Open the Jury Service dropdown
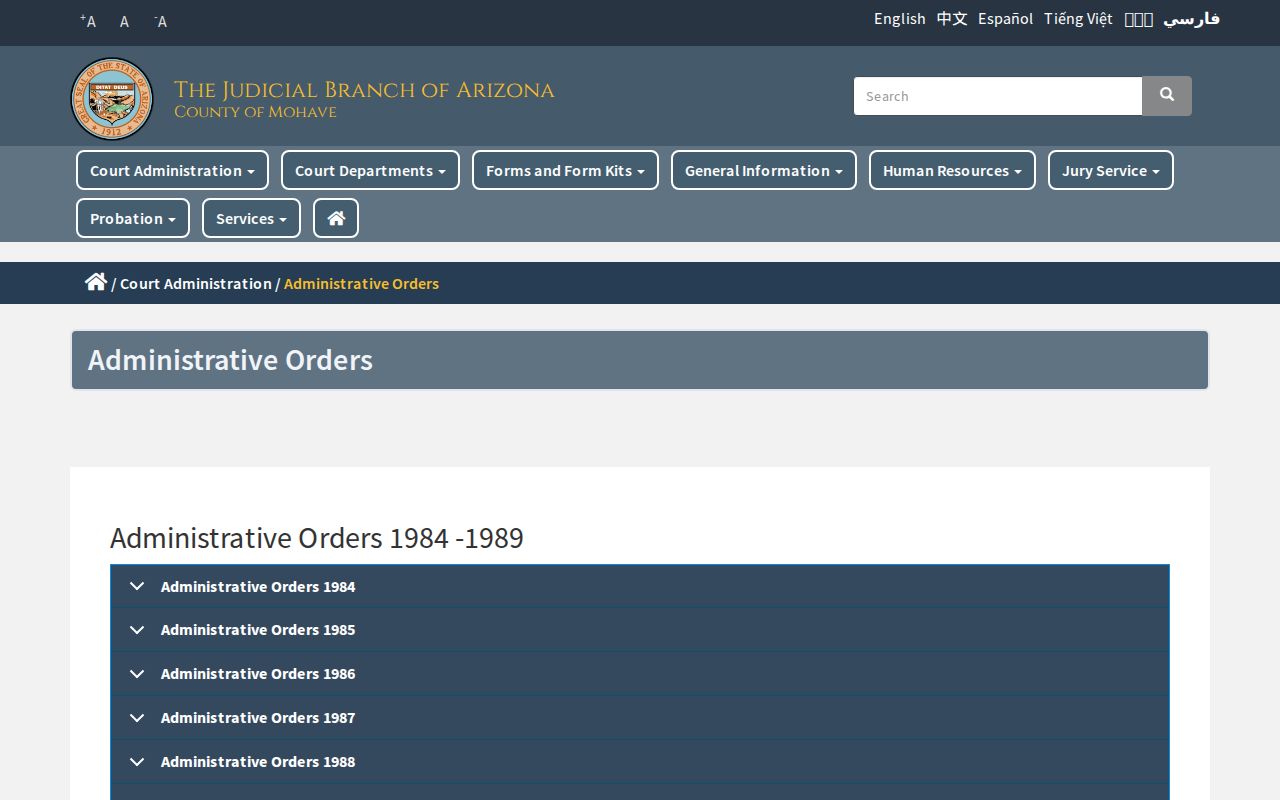 click(x=1111, y=170)
